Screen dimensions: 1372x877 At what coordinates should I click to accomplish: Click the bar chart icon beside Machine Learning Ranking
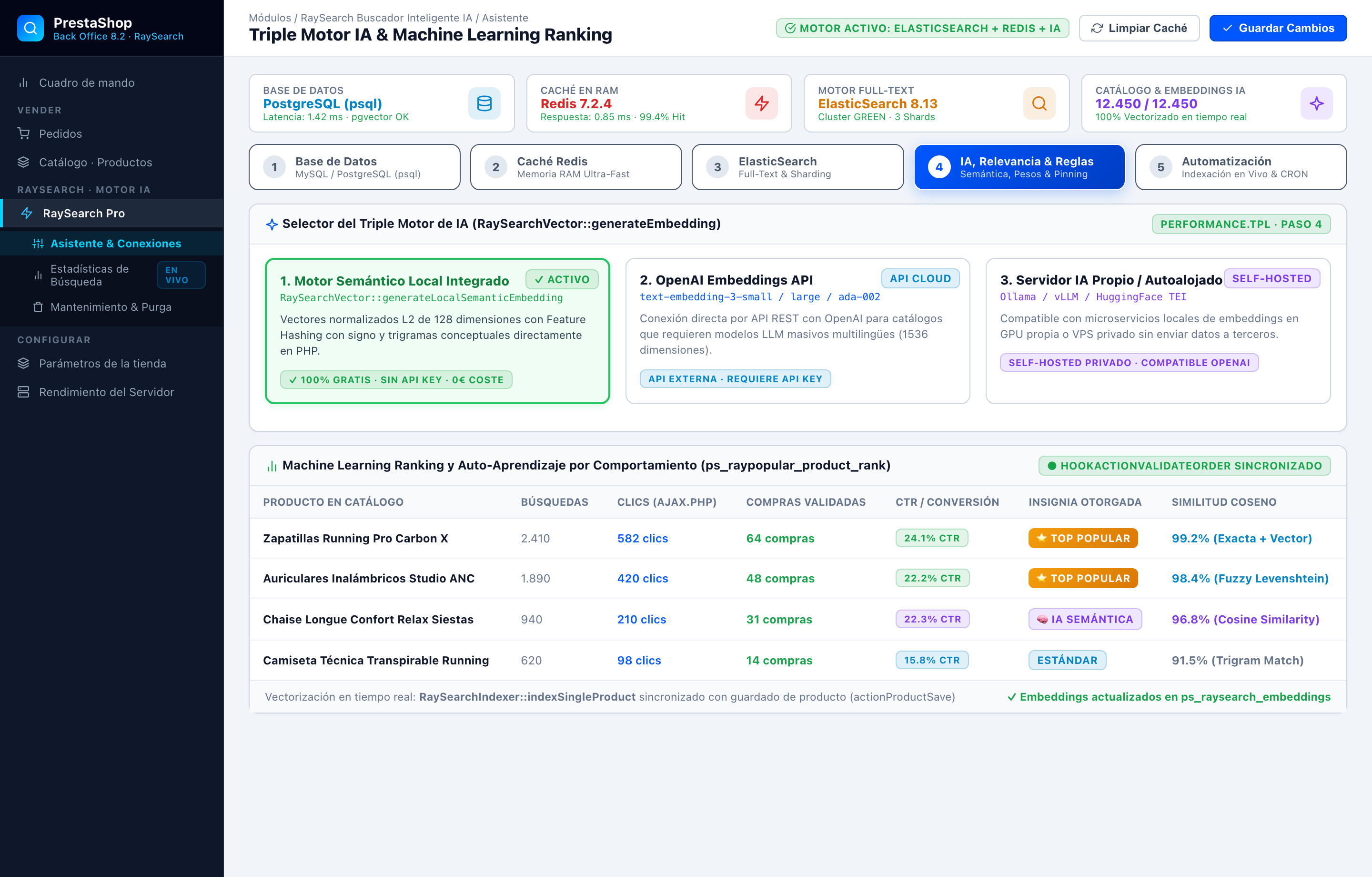click(x=272, y=466)
